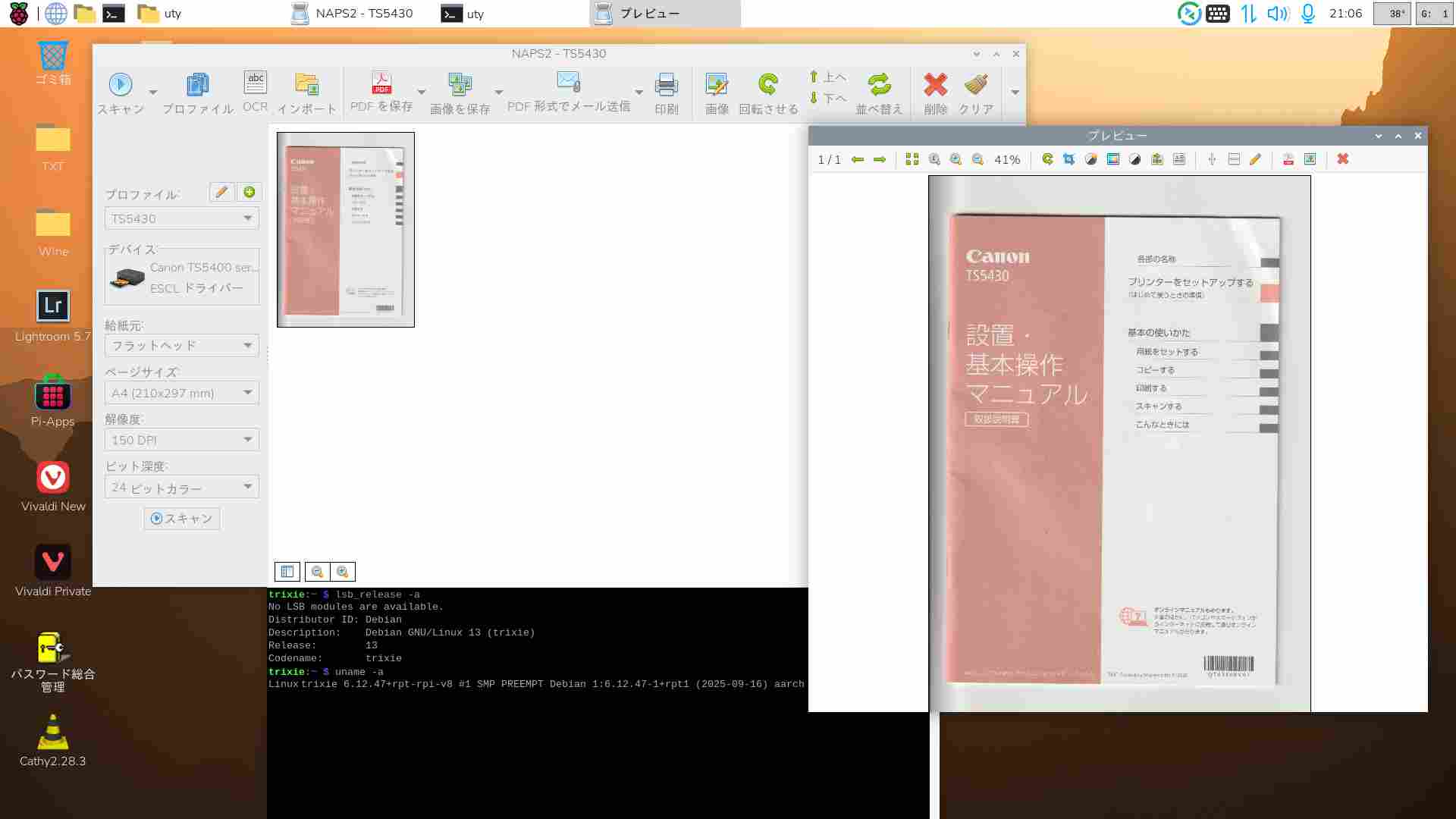Open the paper source dropdown (フラットヘッド)
Screen dimensions: 1456x819
182,346
